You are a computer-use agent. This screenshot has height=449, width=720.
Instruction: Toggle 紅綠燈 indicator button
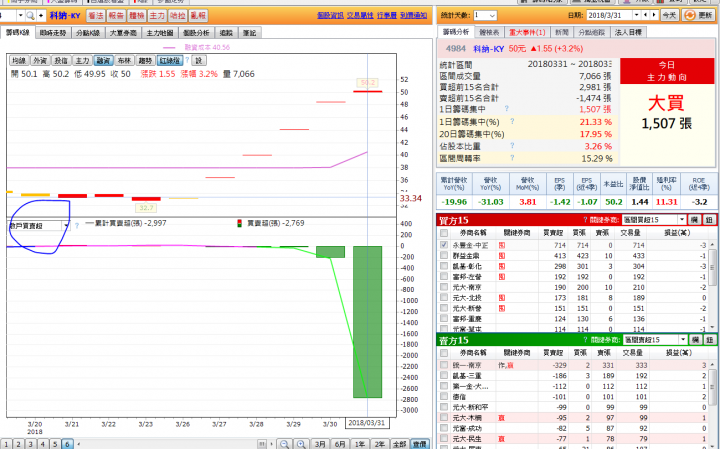[x=170, y=61]
